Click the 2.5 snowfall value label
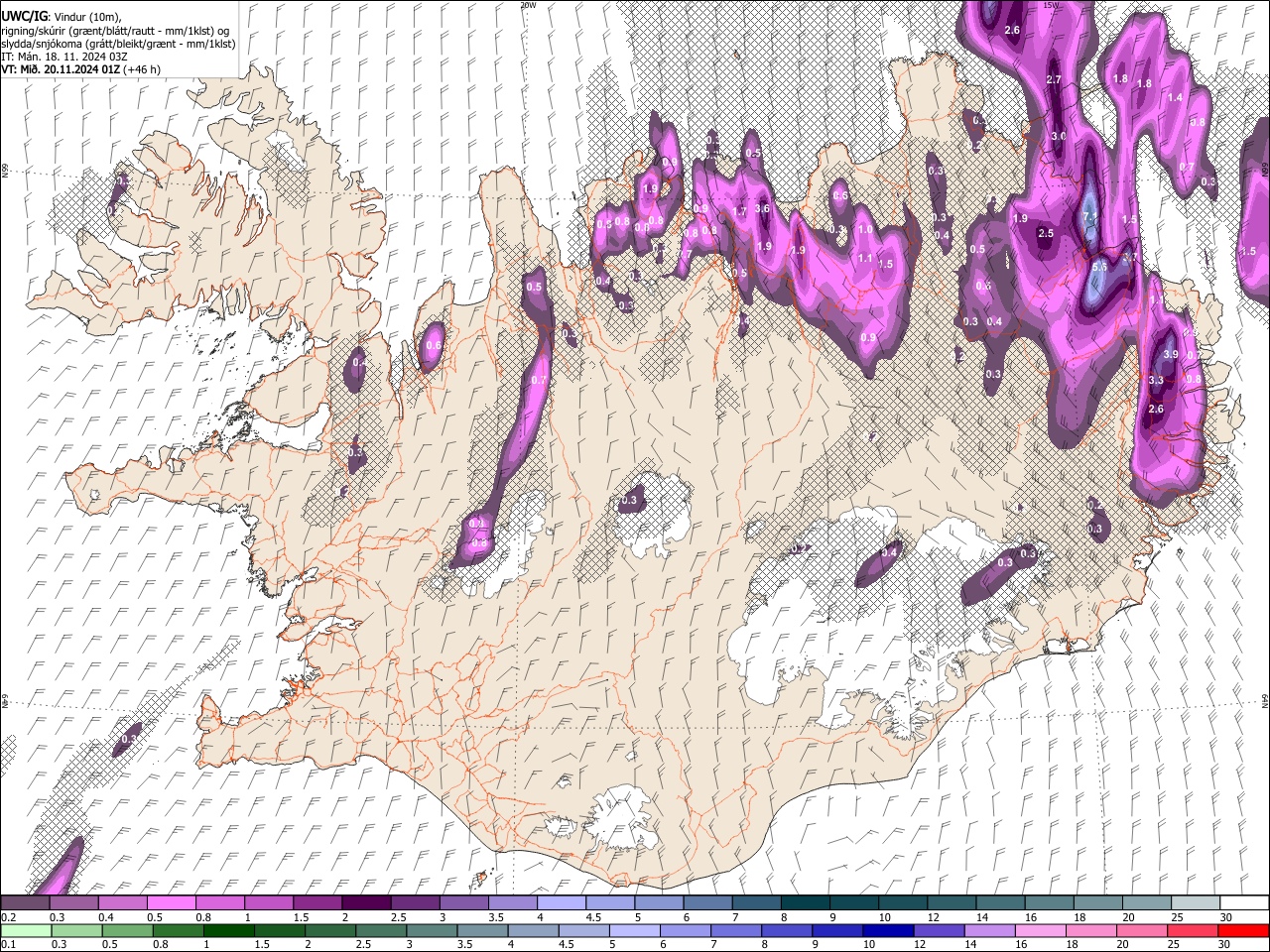The height and width of the screenshot is (952, 1270). (1045, 233)
